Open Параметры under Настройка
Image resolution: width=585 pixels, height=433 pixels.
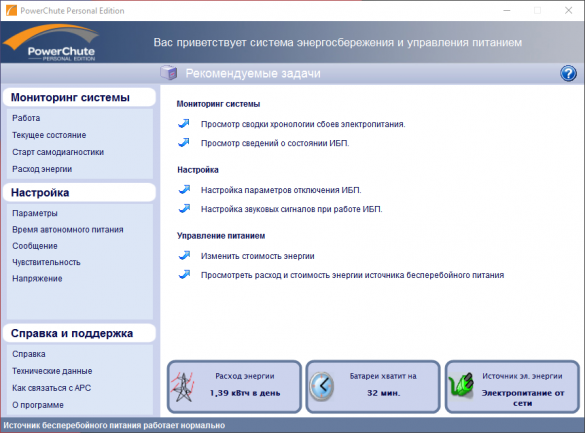[35, 213]
